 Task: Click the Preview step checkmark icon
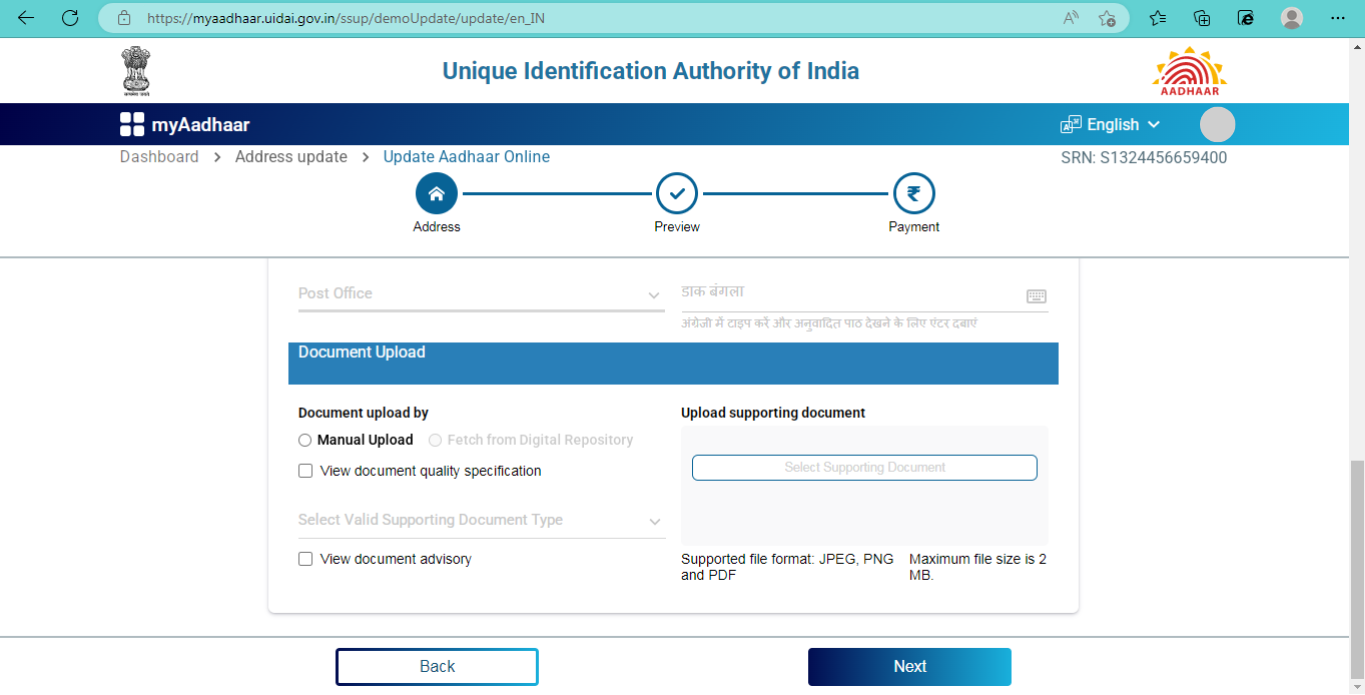(677, 194)
